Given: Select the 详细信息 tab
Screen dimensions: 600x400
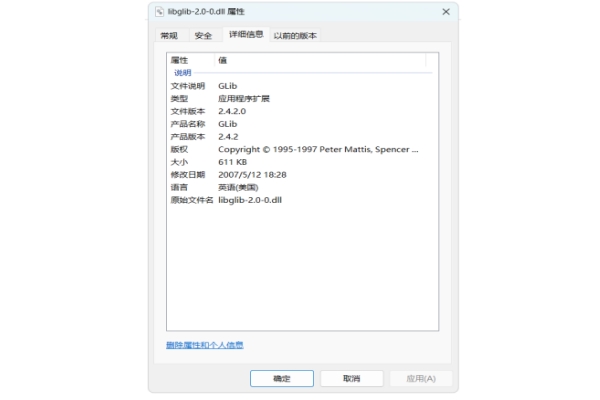Looking at the screenshot, I should [x=246, y=35].
